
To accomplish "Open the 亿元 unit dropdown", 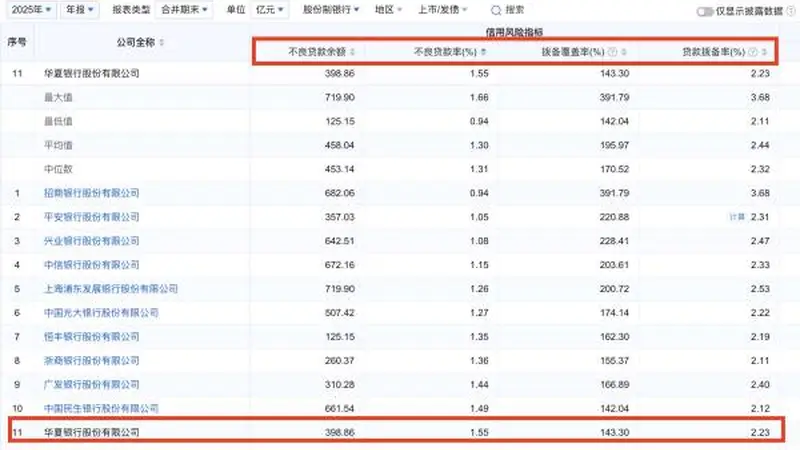I will click(x=269, y=10).
